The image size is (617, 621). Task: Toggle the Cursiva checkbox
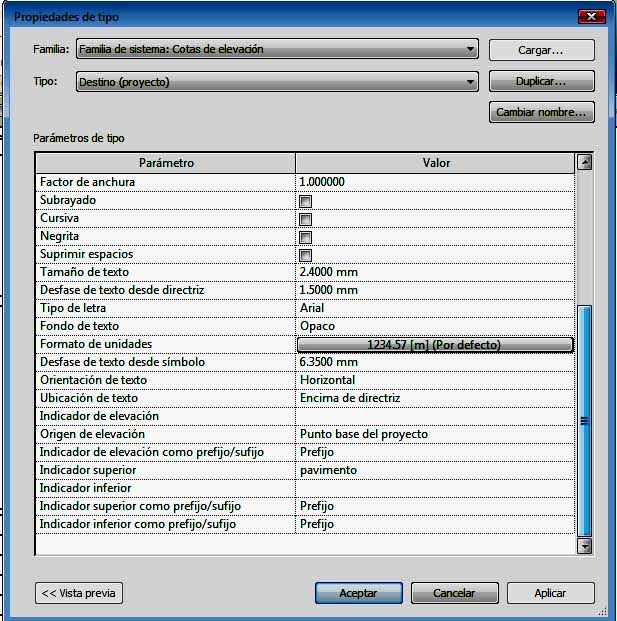click(306, 219)
